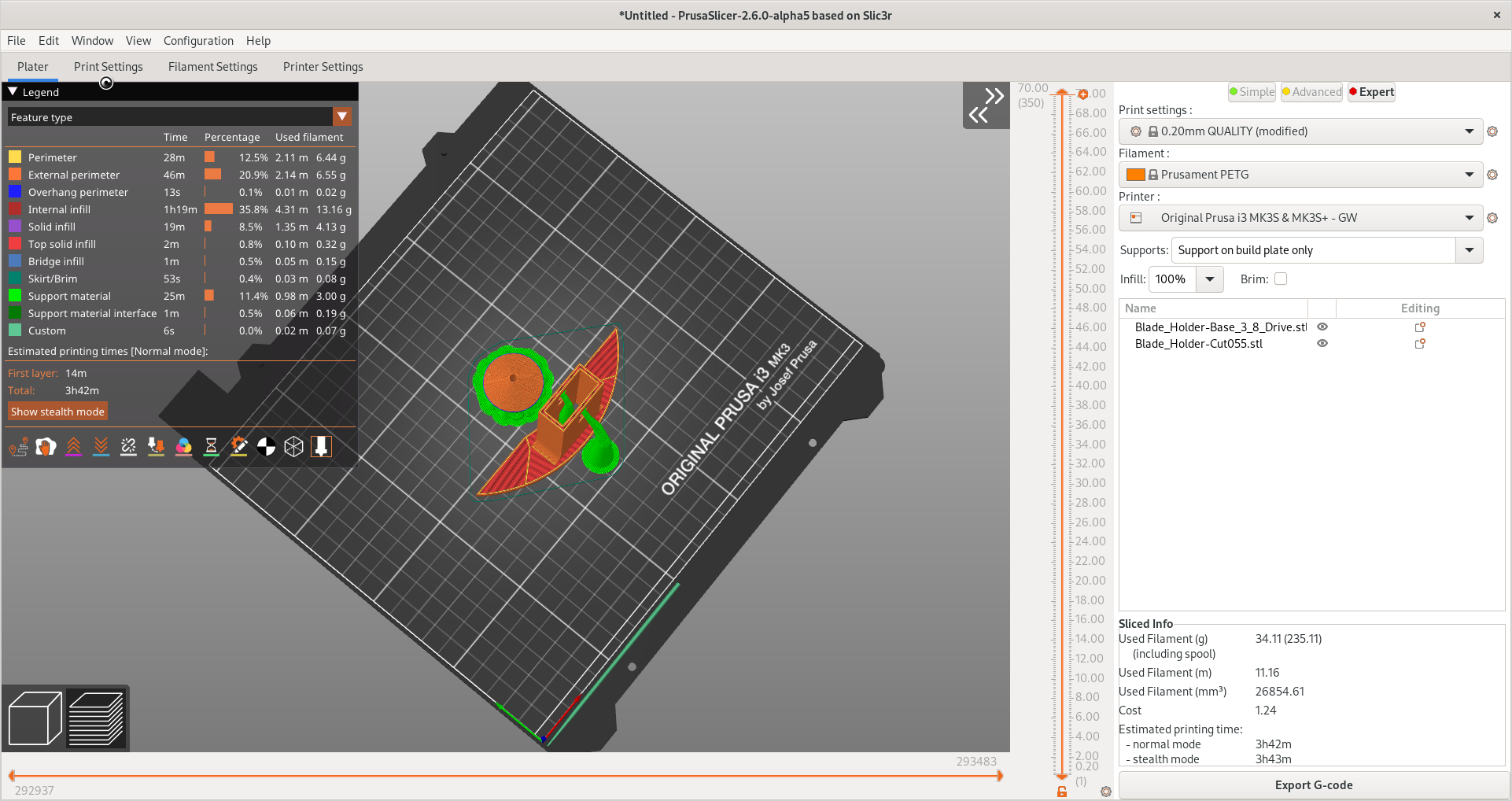Enable the Brim checkbox
Image resolution: width=1512 pixels, height=801 pixels.
1281,279
